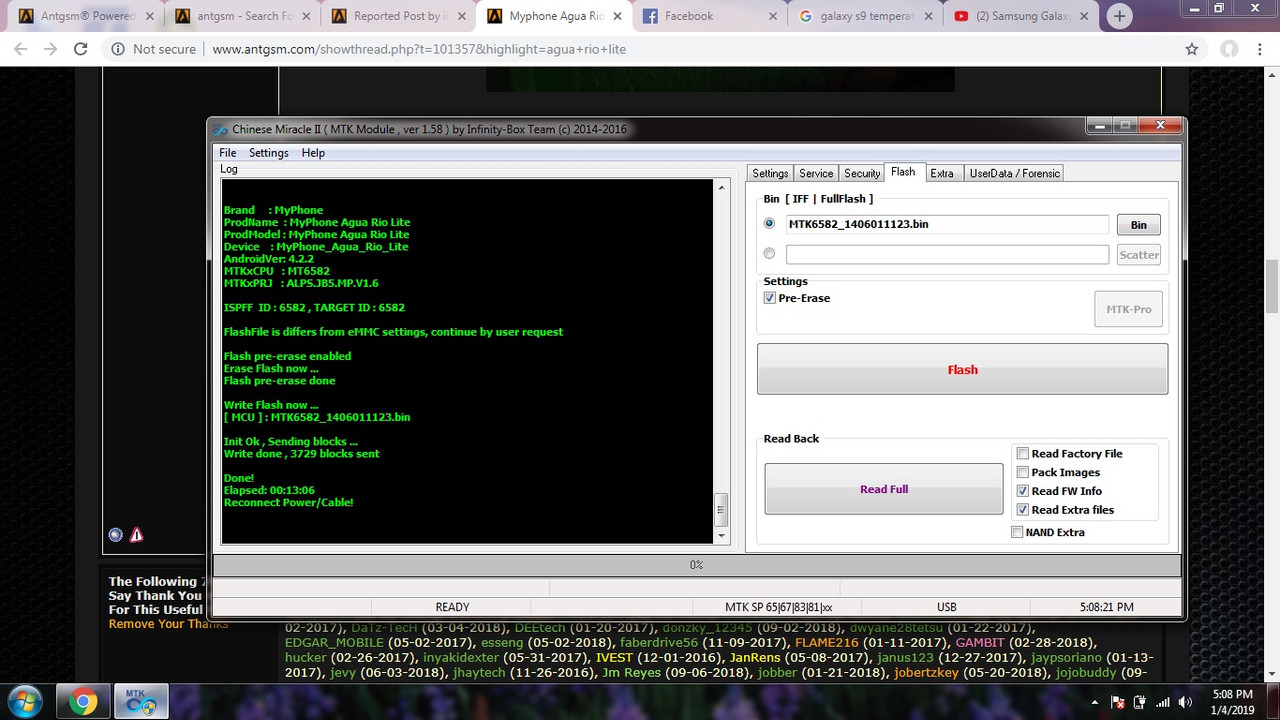Switch to Samsung Galaxy YouTube tab
Image resolution: width=1280 pixels, height=720 pixels.
(x=1020, y=16)
